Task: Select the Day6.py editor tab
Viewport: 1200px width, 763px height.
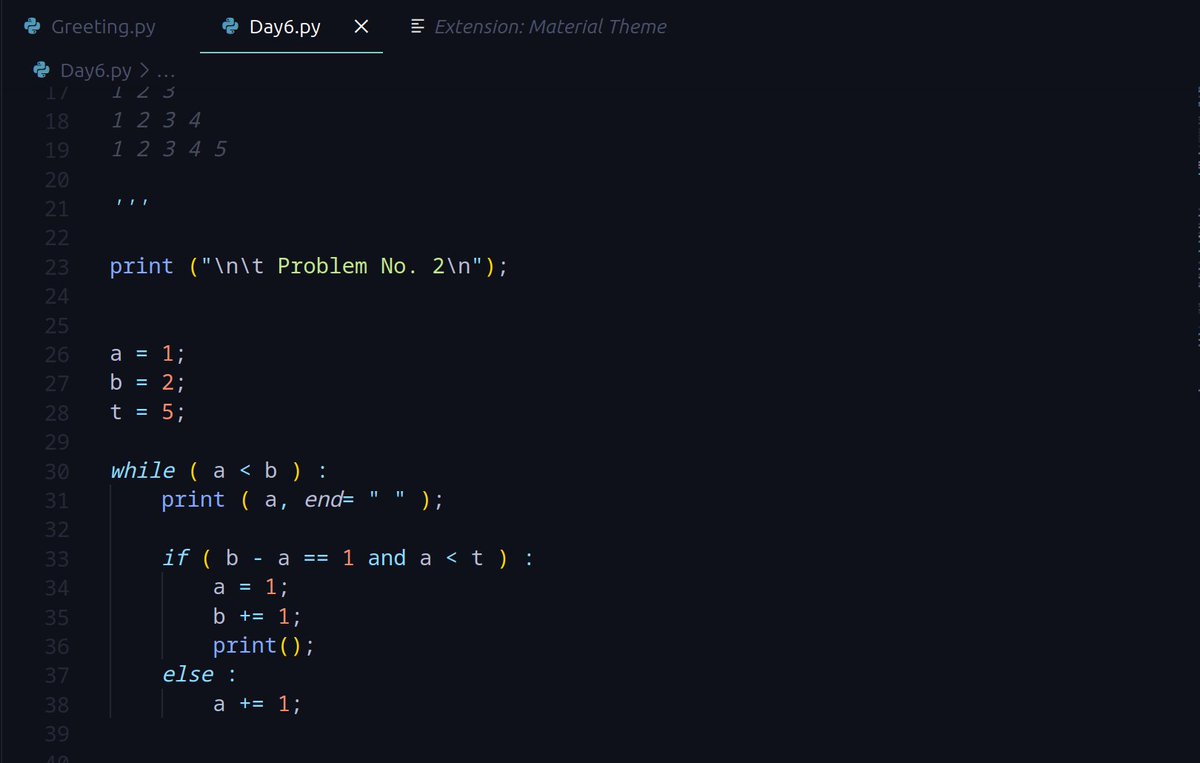Action: click(x=285, y=27)
